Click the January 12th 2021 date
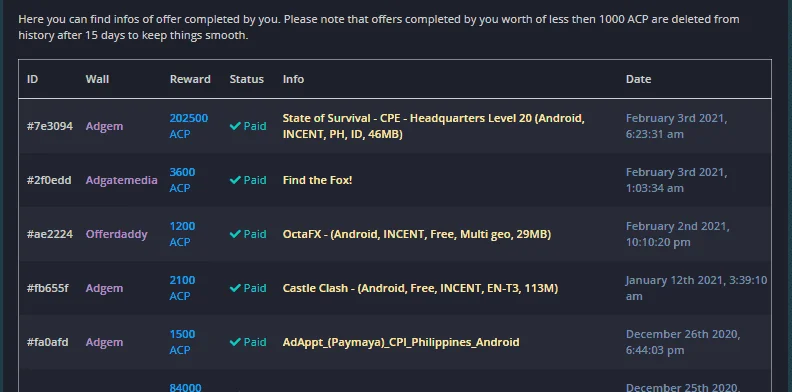Screen dimensions: 792x392 click(x=697, y=288)
